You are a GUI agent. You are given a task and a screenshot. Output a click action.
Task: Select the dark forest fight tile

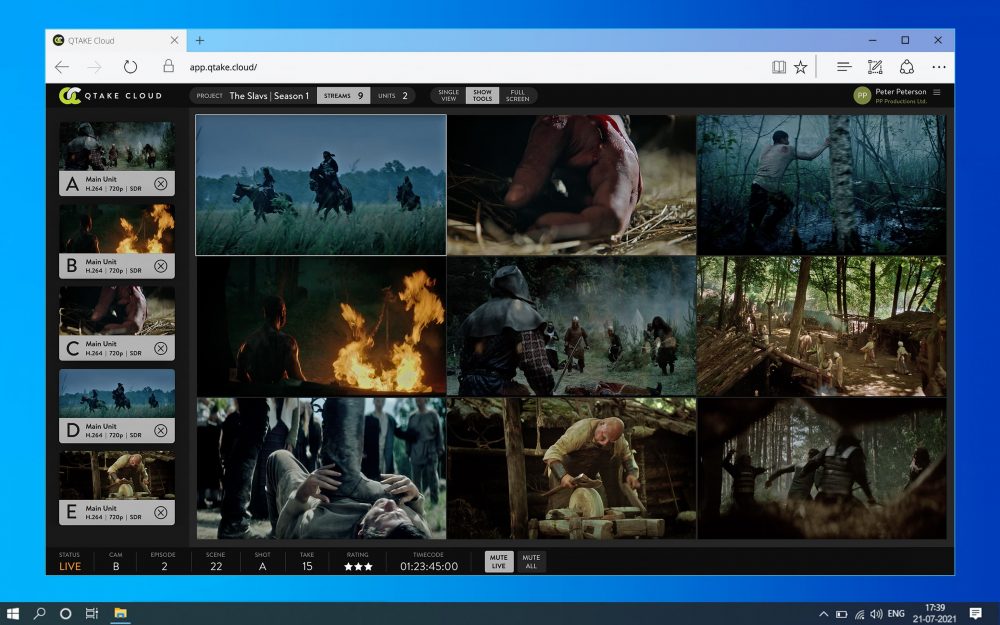(821, 468)
